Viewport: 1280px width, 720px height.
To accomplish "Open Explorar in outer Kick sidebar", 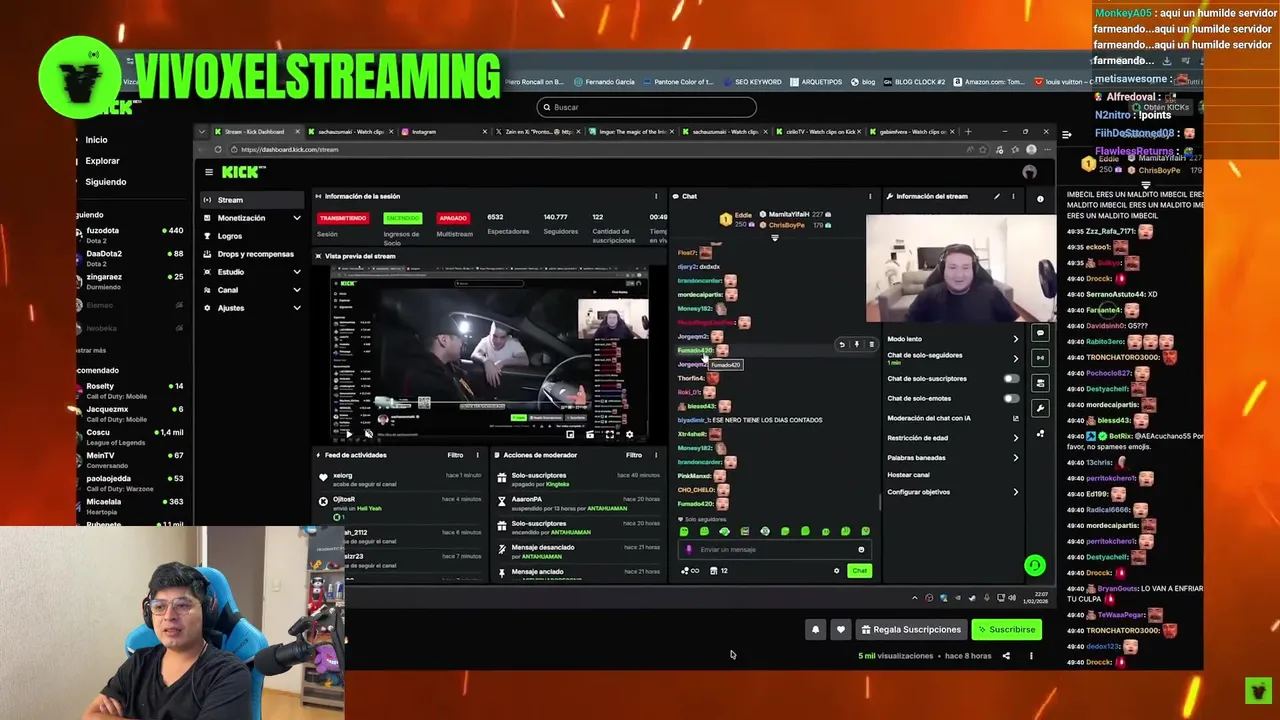I will pyautogui.click(x=102, y=161).
